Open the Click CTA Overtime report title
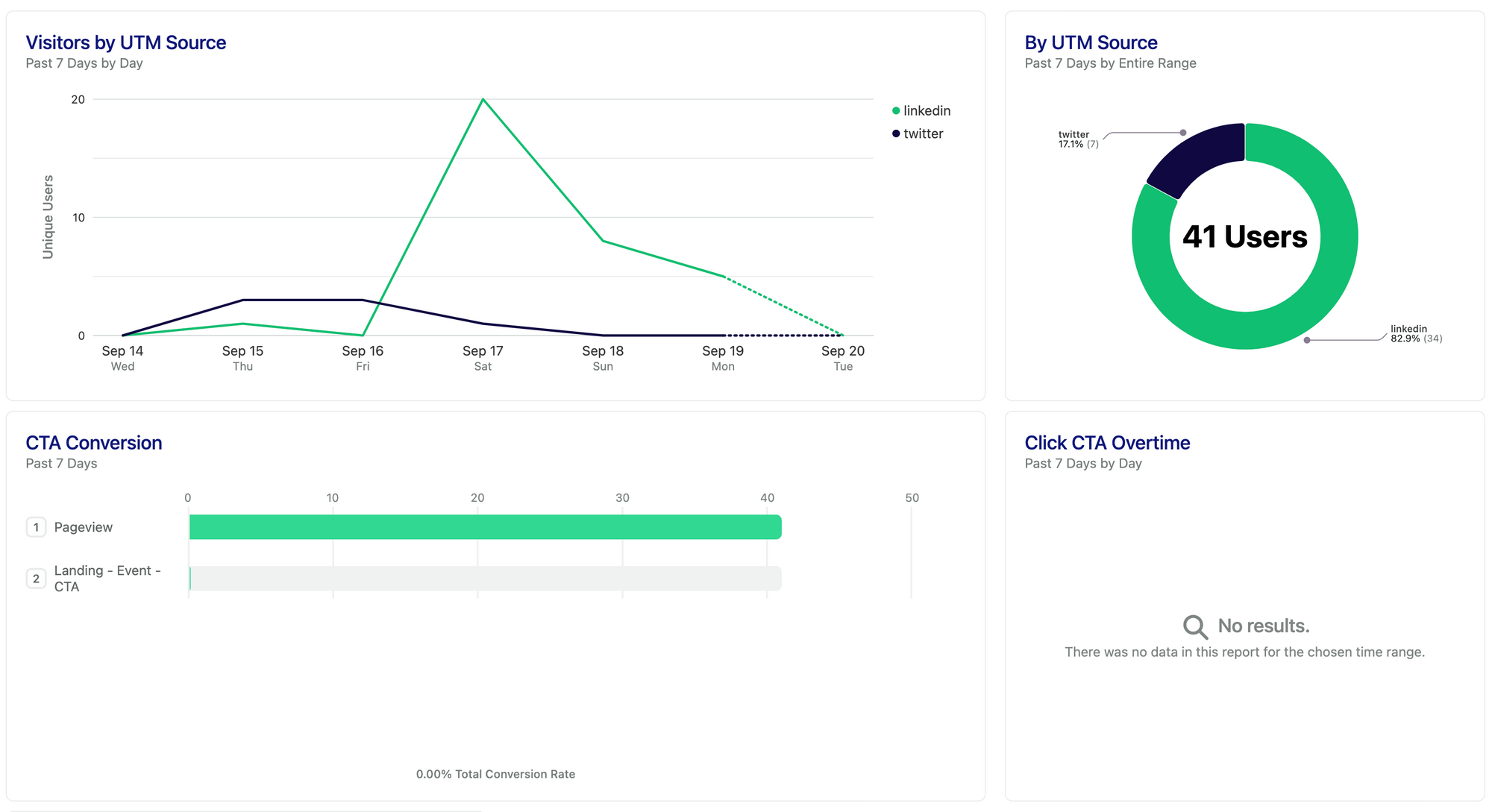1492x812 pixels. [1106, 443]
